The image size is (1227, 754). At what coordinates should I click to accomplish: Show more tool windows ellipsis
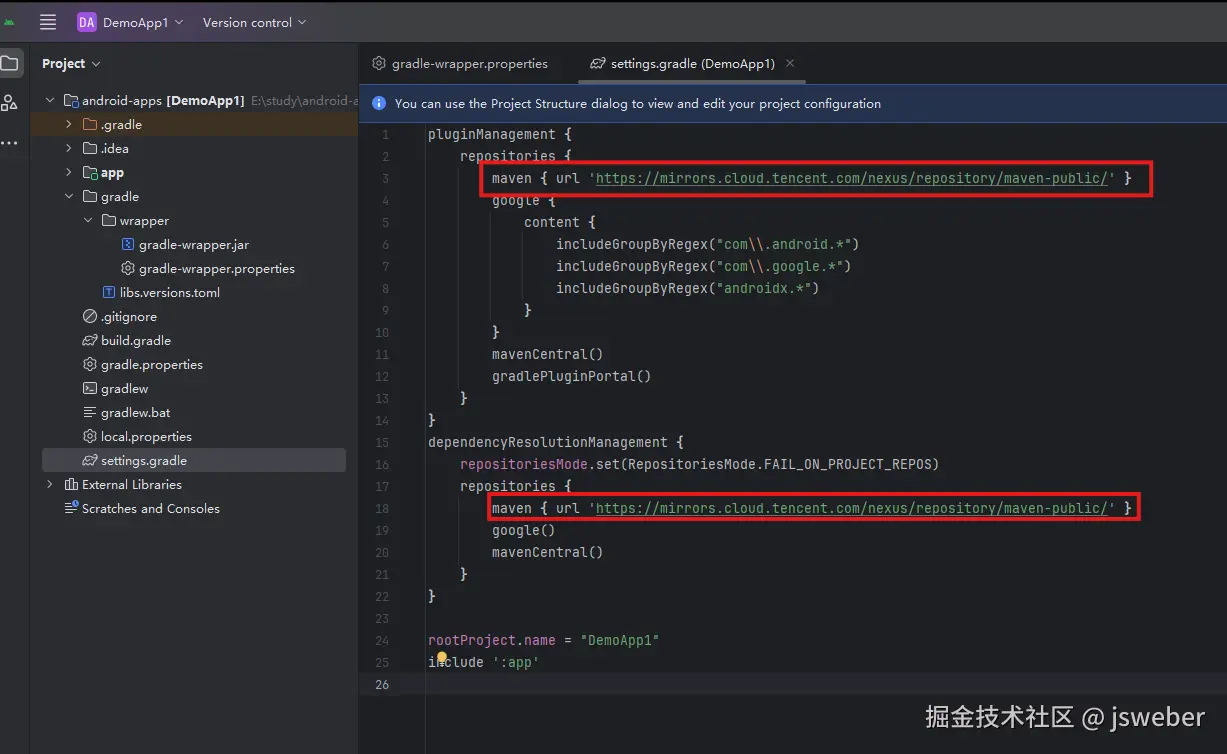point(9,143)
